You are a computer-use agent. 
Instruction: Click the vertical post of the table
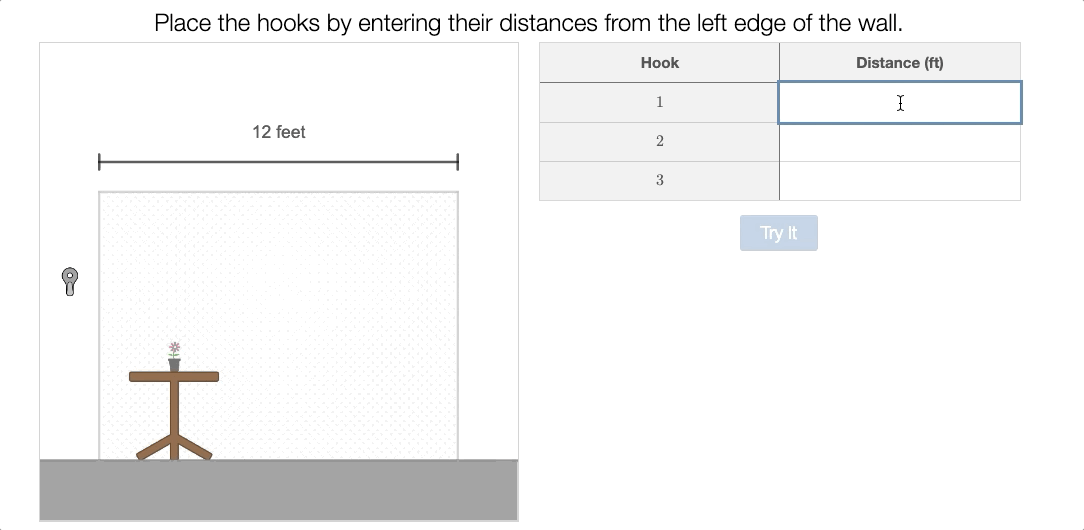tap(174, 409)
